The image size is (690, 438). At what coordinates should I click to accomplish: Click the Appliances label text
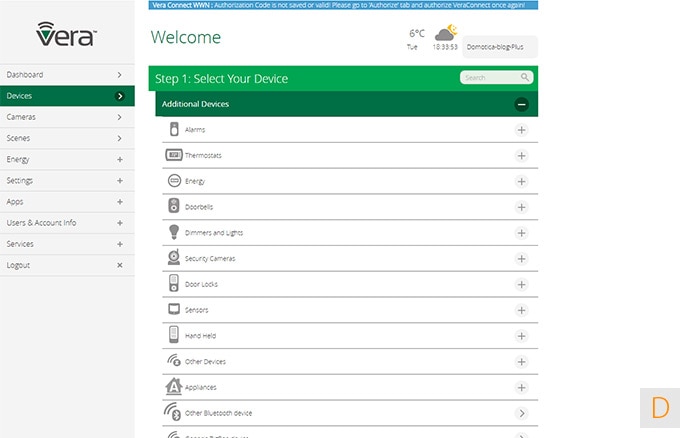(x=201, y=387)
